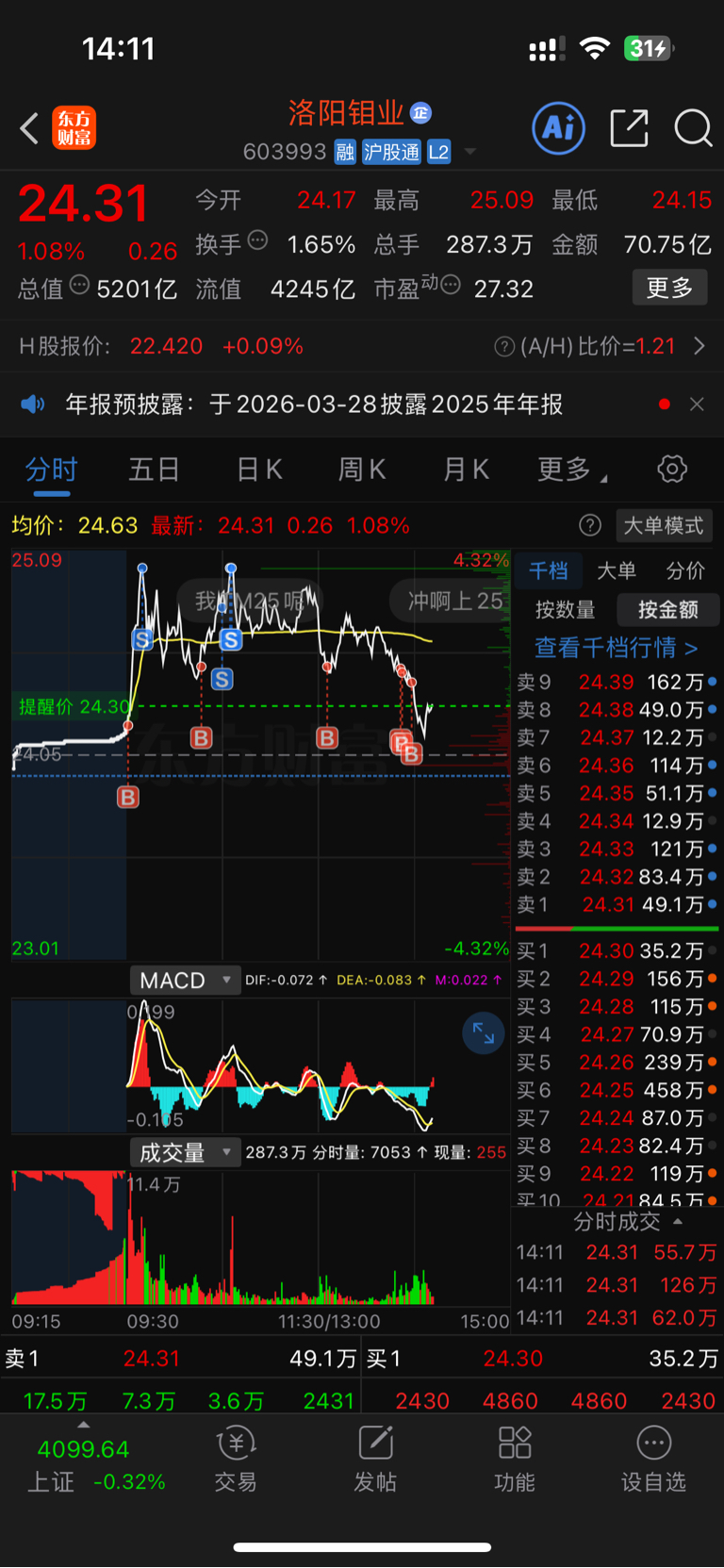The image size is (724, 1568).
Task: Close the announcement banner
Action: (697, 404)
